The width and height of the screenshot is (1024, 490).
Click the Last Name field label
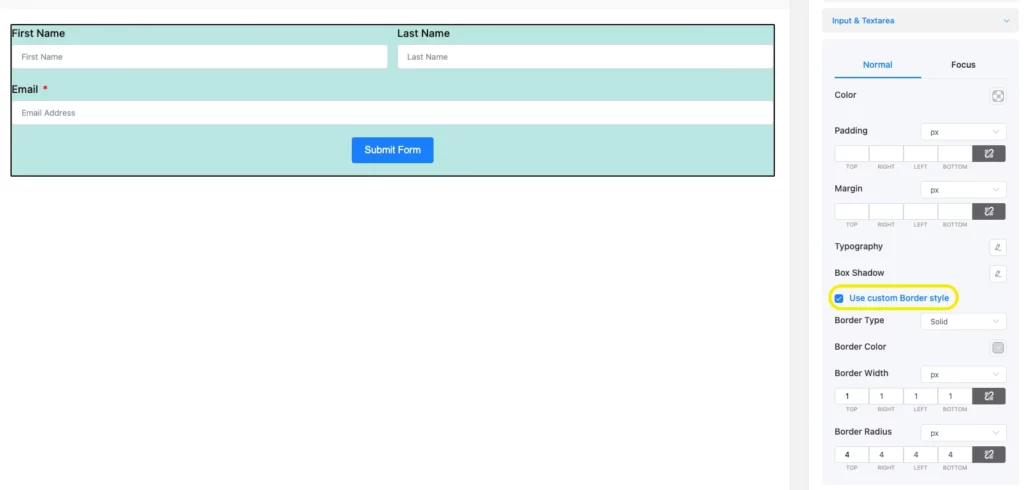tap(423, 33)
